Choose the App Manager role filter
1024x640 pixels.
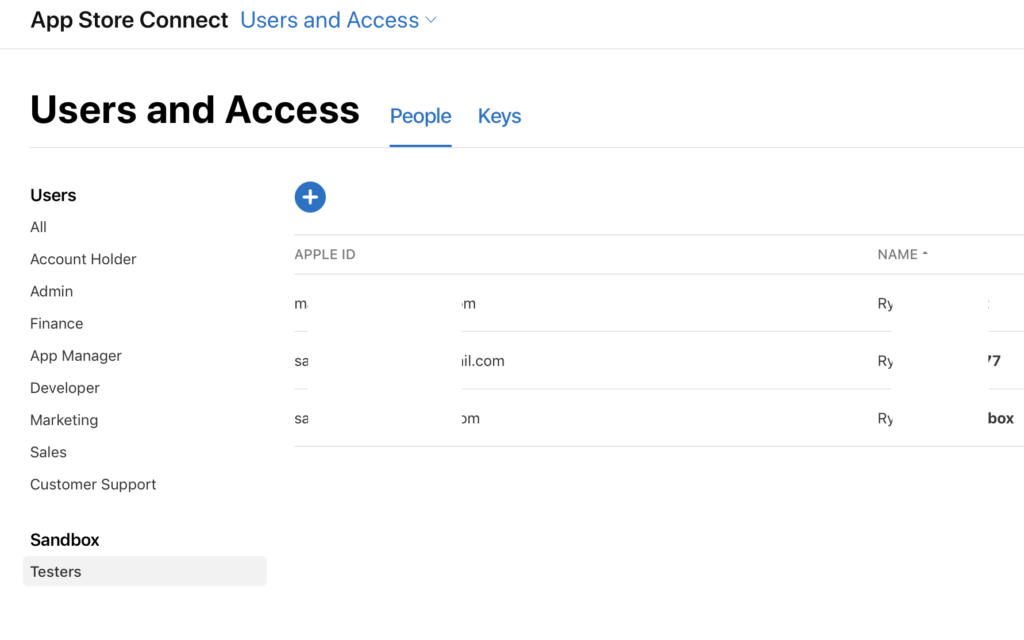pyautogui.click(x=76, y=356)
